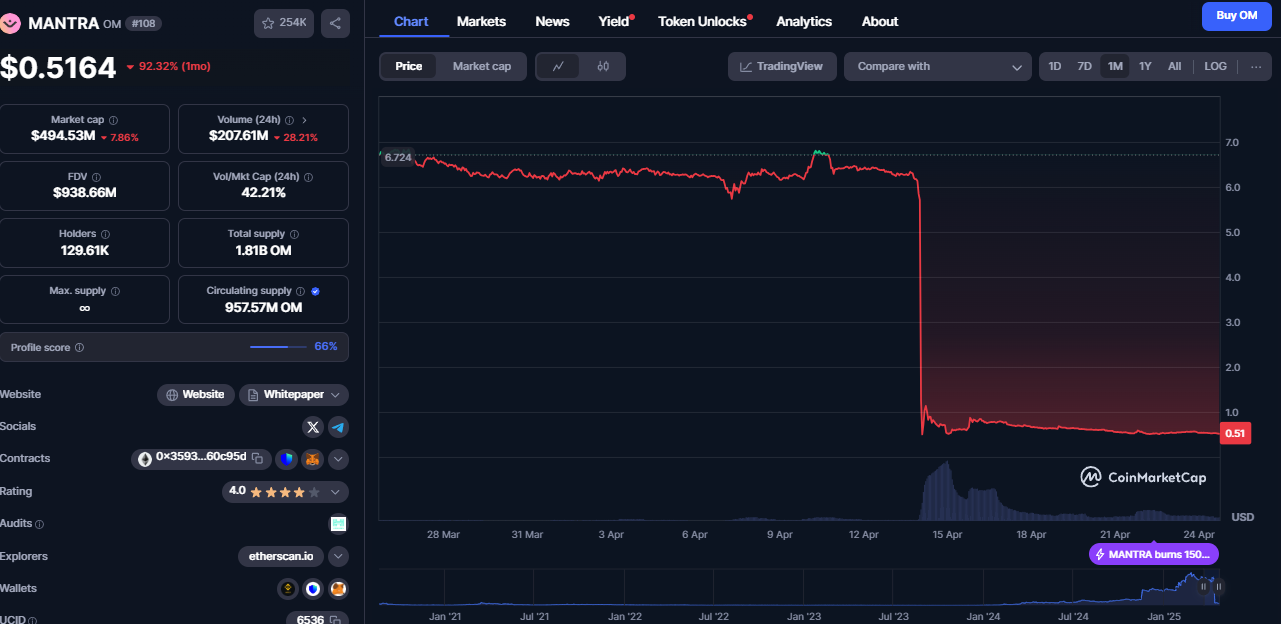Click the Buy OM button
1281x624 pixels.
(x=1237, y=16)
